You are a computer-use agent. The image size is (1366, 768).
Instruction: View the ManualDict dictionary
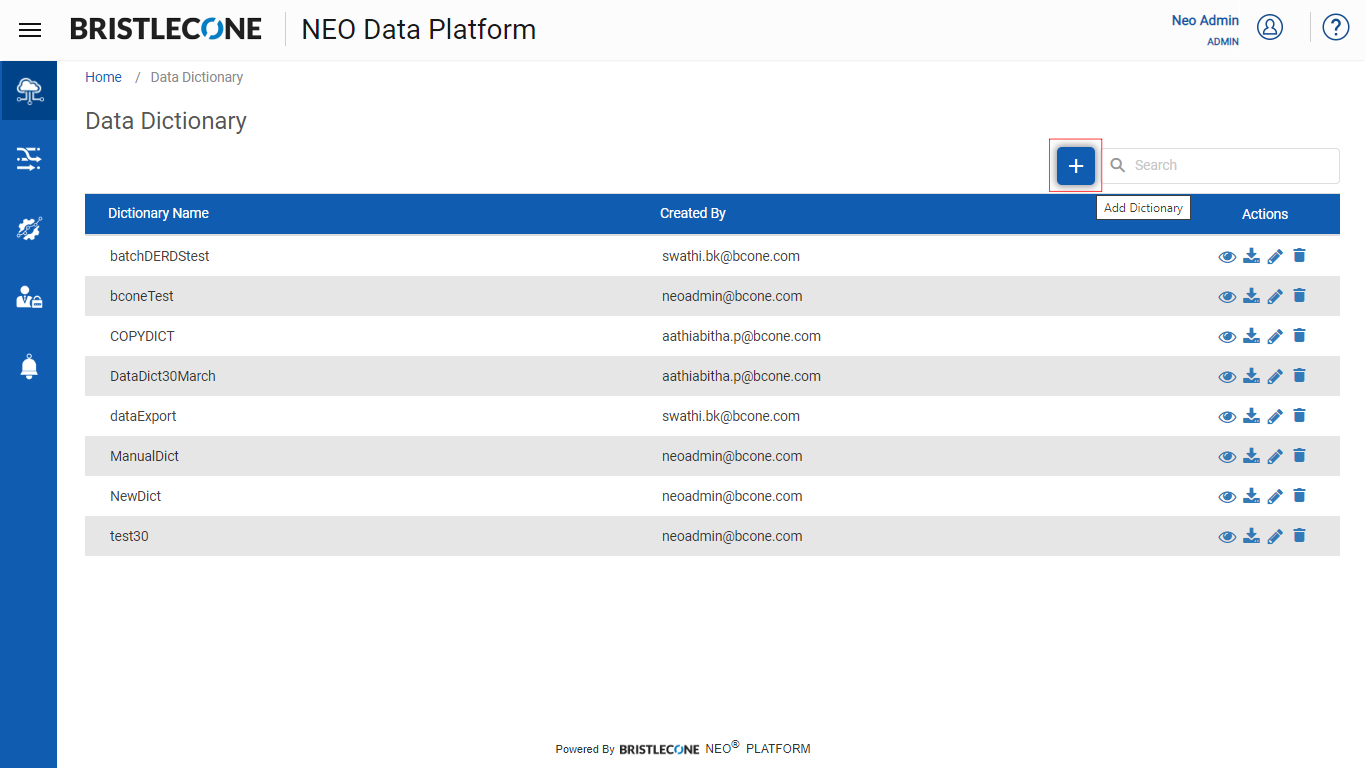(x=1227, y=457)
